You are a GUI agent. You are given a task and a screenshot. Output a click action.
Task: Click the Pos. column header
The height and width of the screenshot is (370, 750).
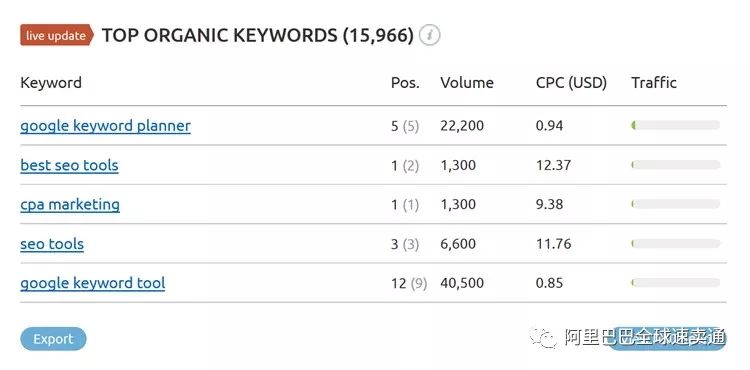point(405,83)
